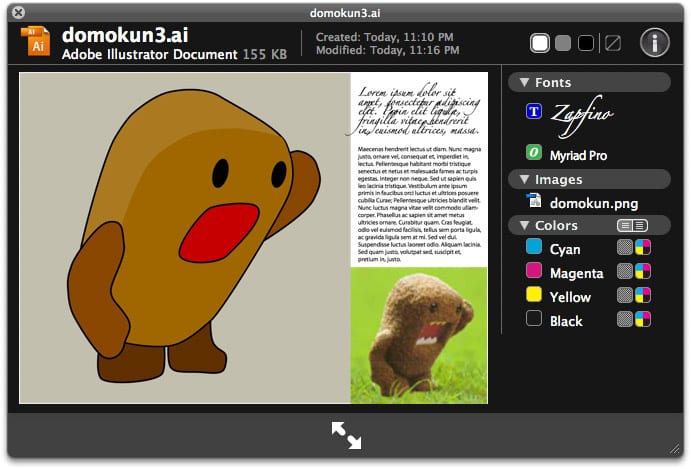Choose the transparent background option

[613, 43]
